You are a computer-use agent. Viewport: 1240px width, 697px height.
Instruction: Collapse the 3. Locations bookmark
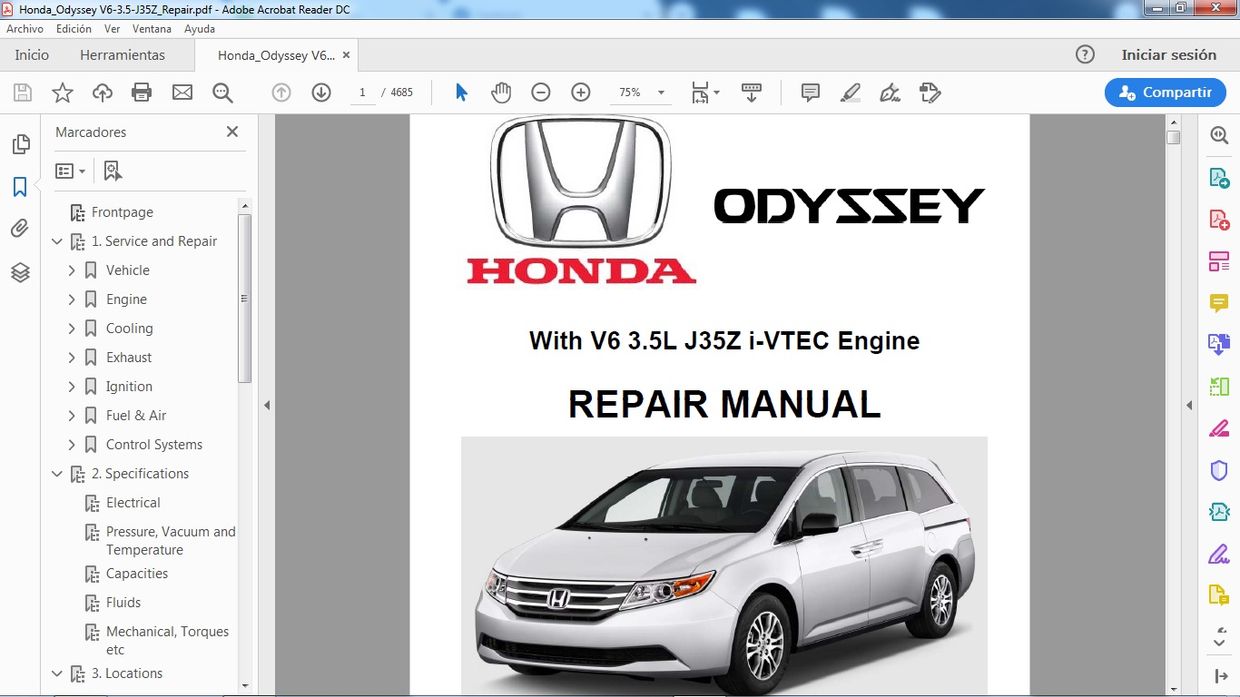pyautogui.click(x=57, y=673)
